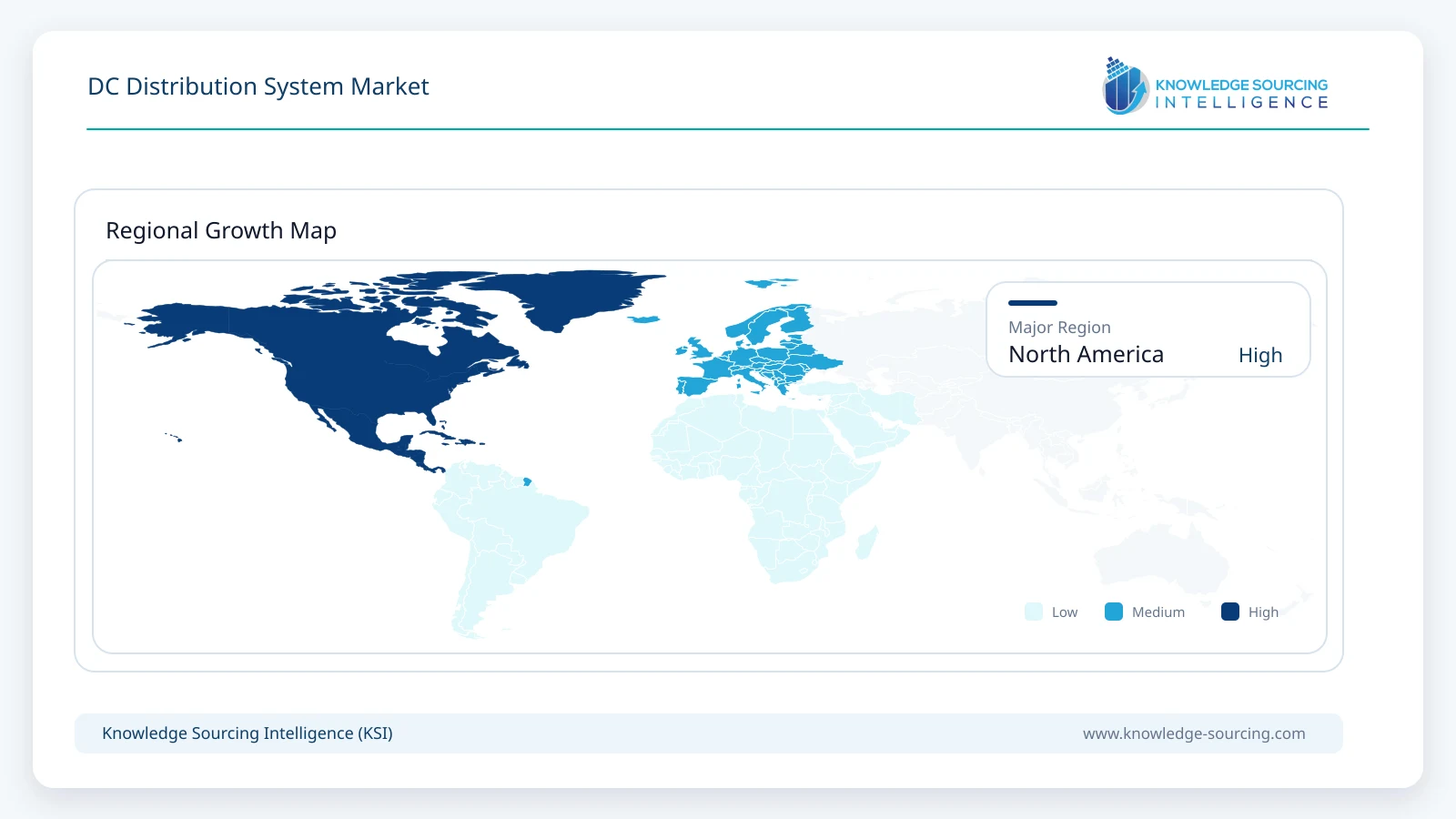Click the 'North America' region name
This screenshot has height=819, width=1456.
[1086, 354]
